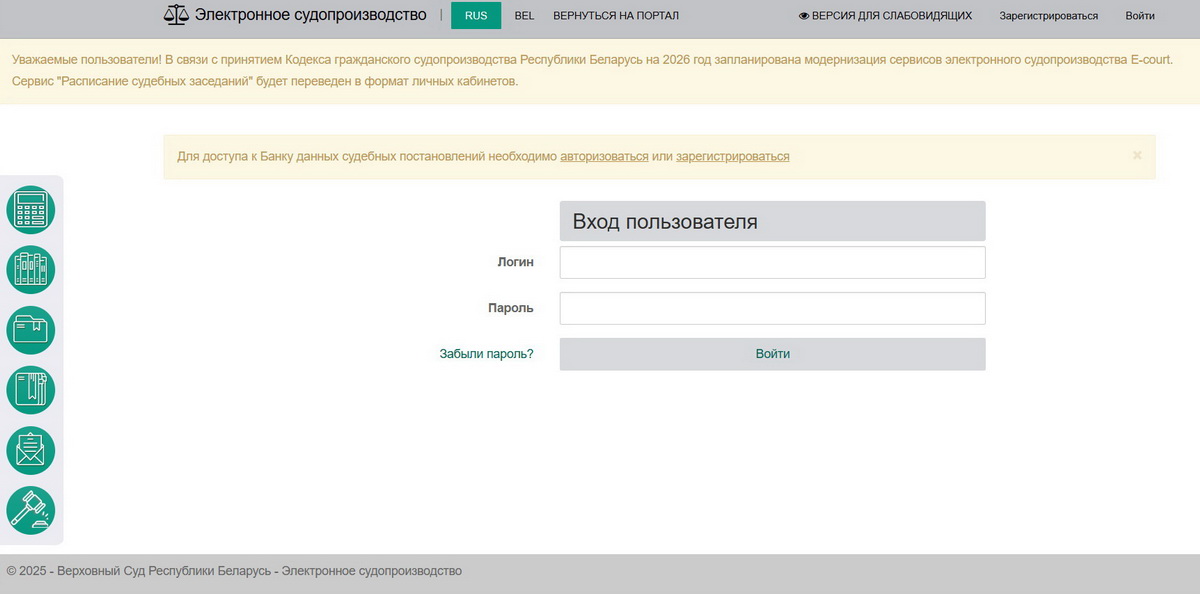Click 'Вернуться на портал' menu item

coord(616,16)
